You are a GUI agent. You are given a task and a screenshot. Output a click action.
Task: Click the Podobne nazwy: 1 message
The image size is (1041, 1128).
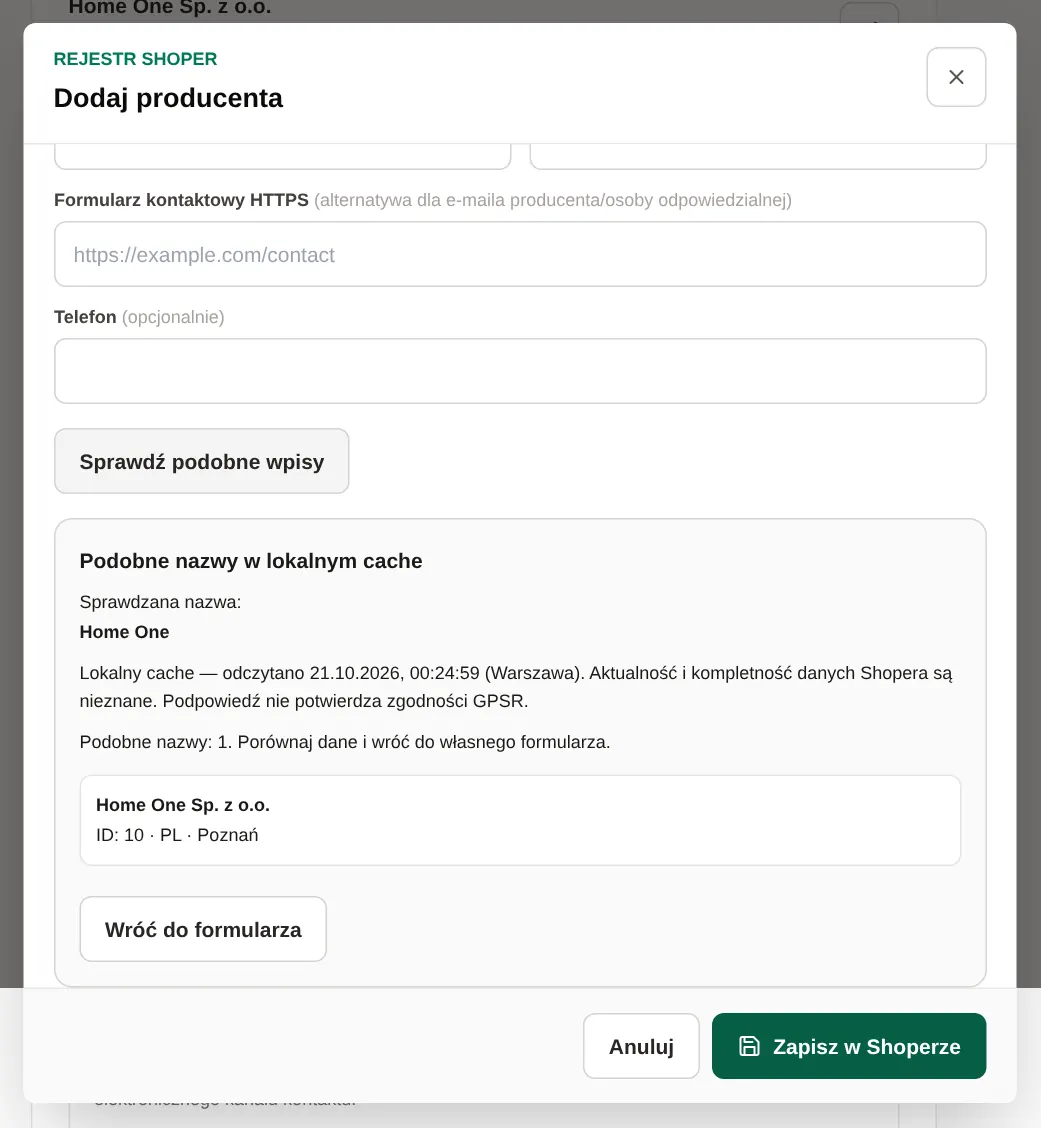pyautogui.click(x=345, y=742)
